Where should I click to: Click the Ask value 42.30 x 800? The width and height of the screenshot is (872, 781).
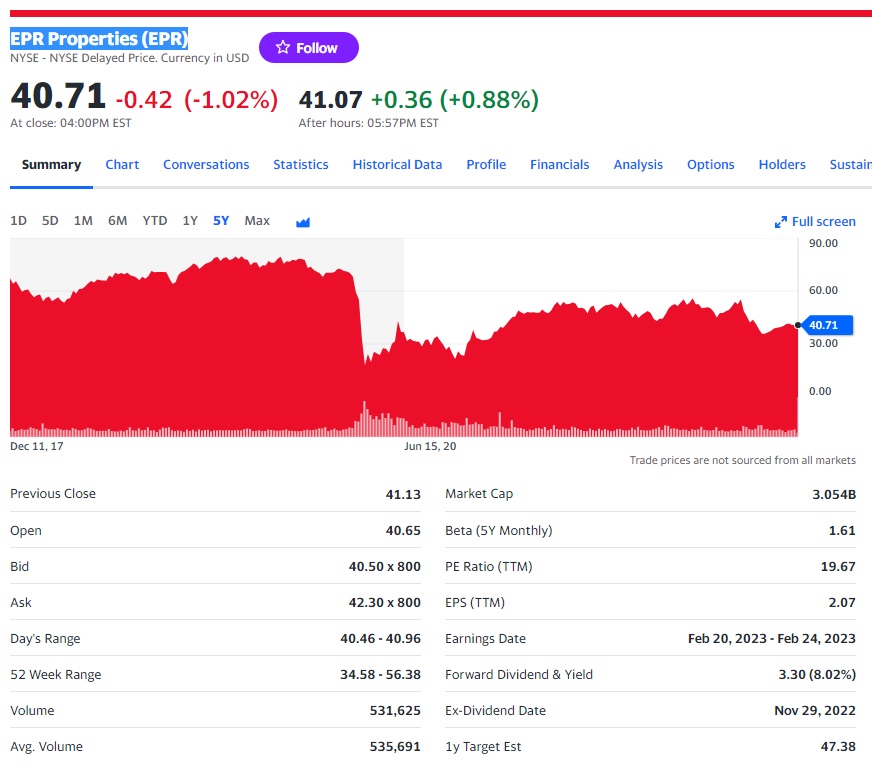pos(385,603)
